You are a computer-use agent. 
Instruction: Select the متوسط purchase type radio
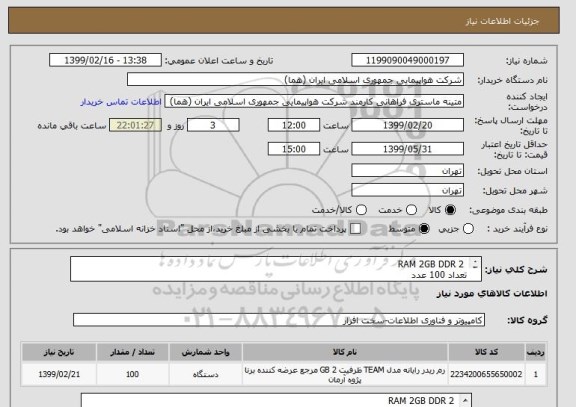click(x=424, y=229)
